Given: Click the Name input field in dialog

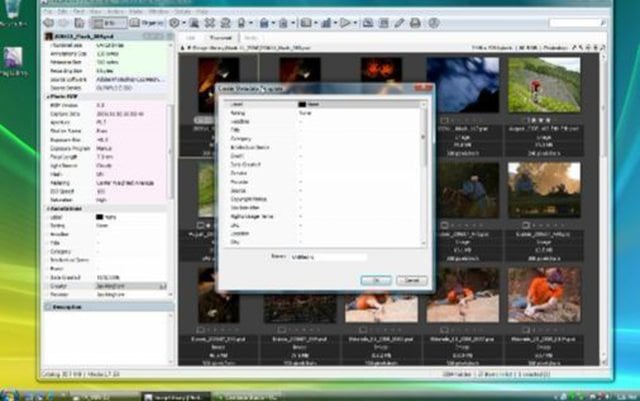Looking at the screenshot, I should point(328,257).
